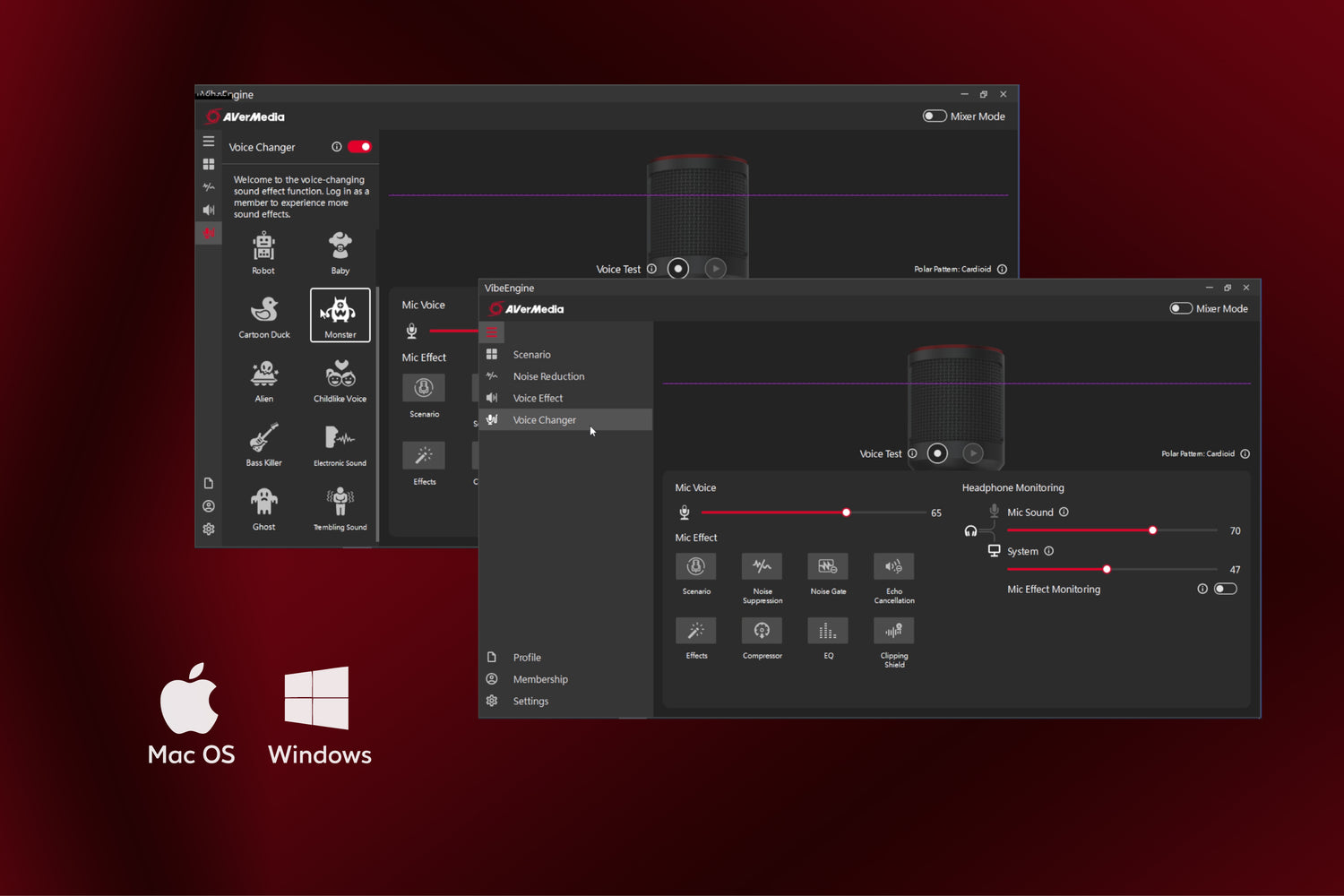Click the Mic Sound monitoring slider
Viewport: 1344px width, 896px height.
[x=1112, y=530]
